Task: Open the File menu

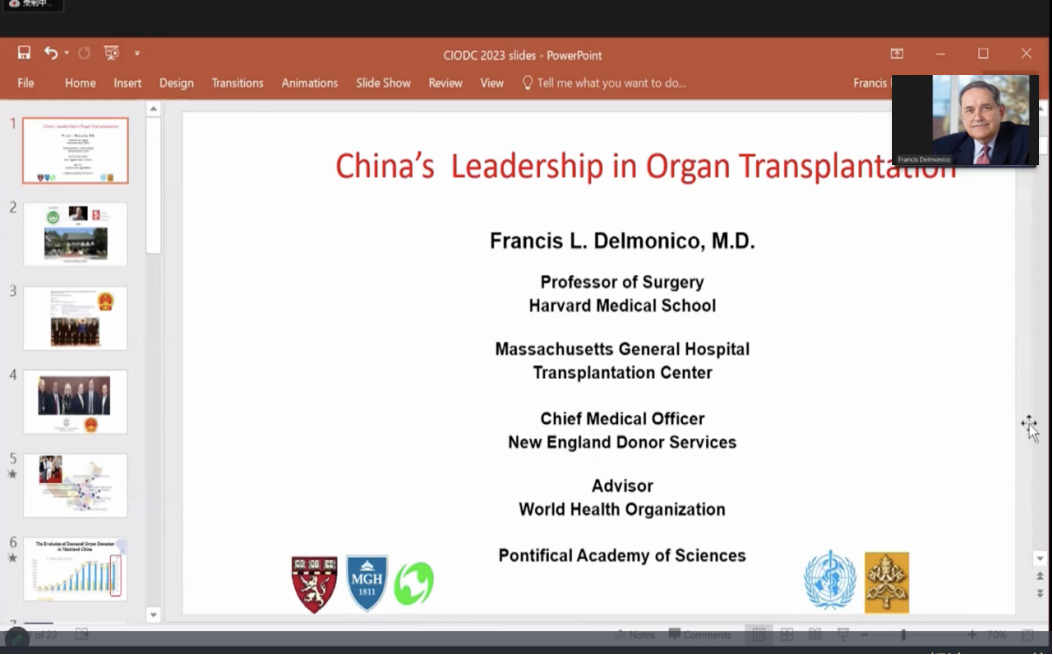Action: tap(26, 83)
